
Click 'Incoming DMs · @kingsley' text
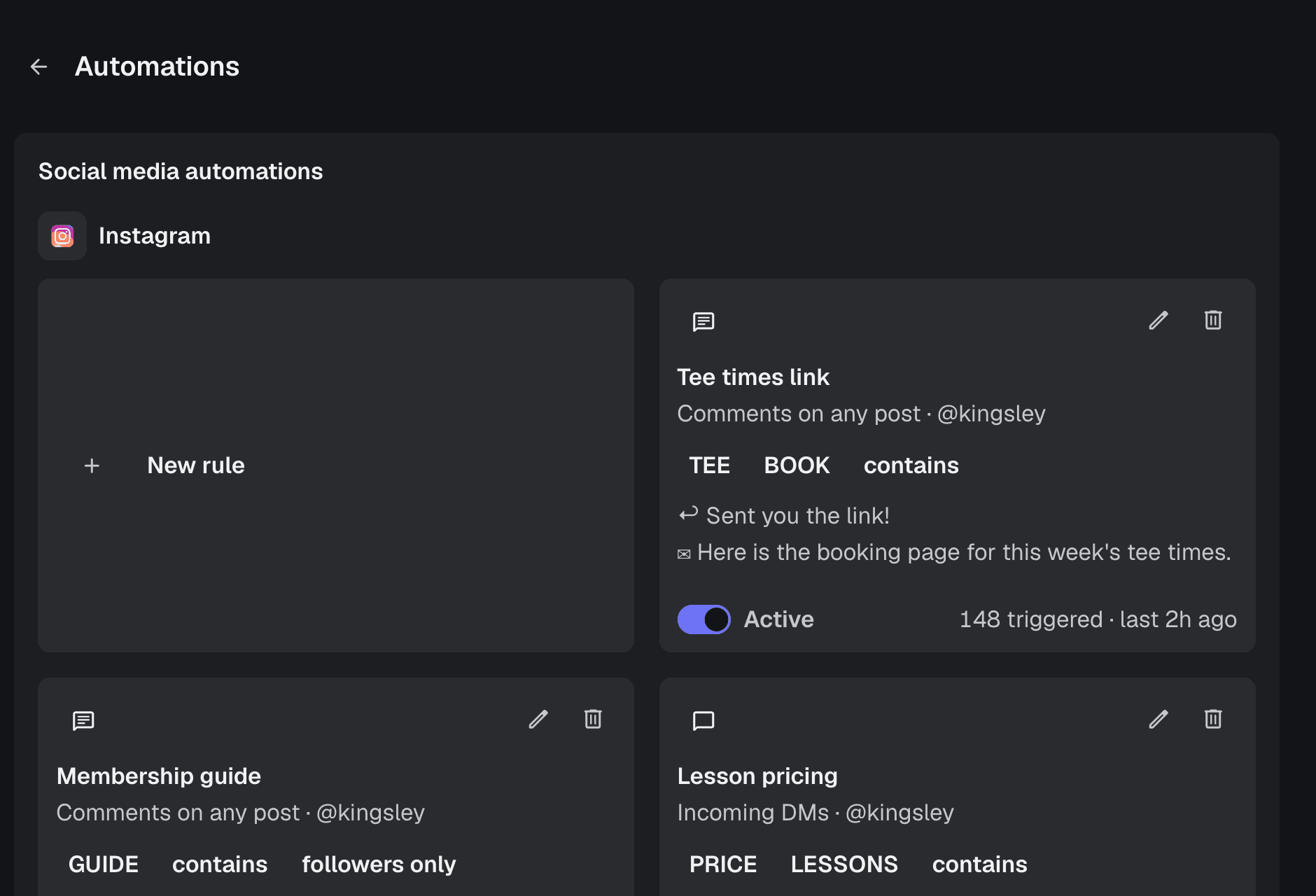pyautogui.click(x=815, y=813)
